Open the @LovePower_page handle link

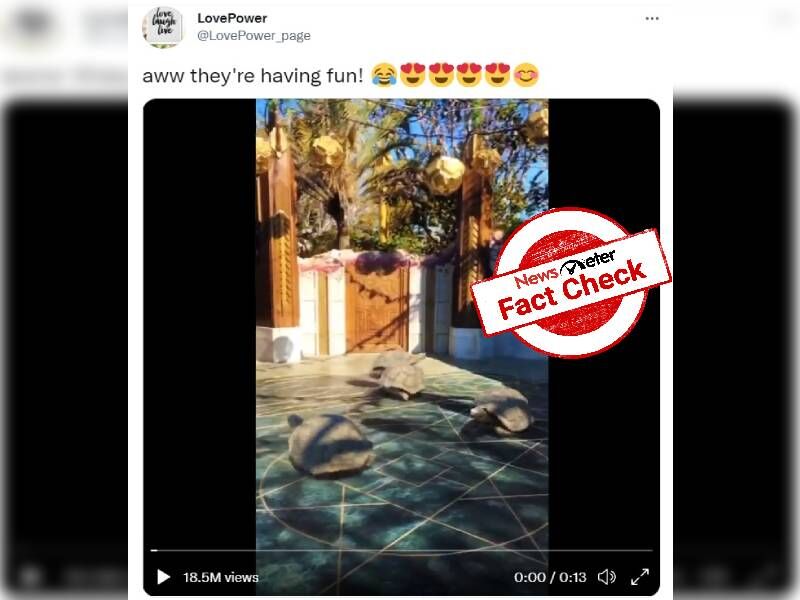[254, 36]
